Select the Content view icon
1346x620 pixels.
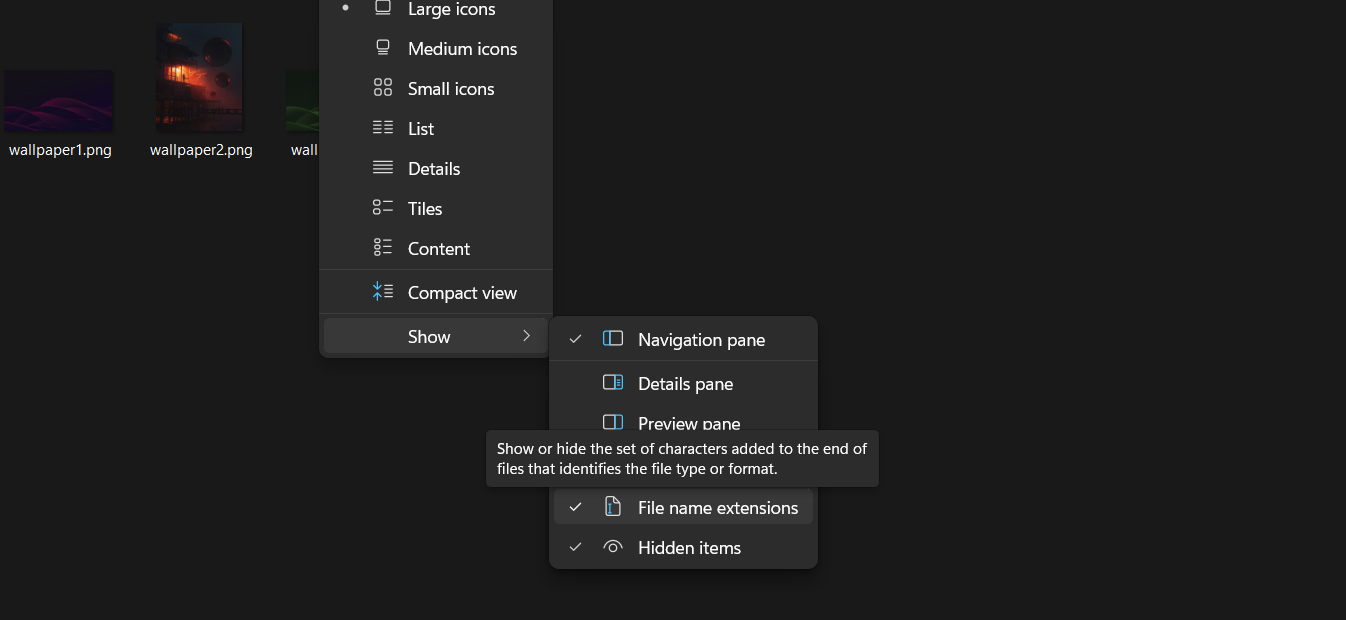coord(382,247)
